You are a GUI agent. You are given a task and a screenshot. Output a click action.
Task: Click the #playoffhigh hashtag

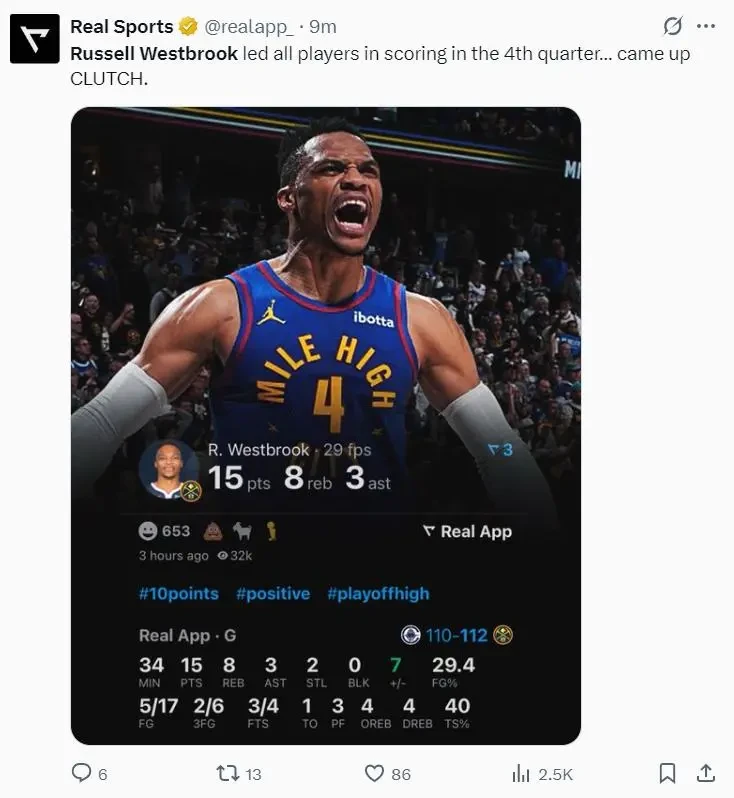coord(378,593)
